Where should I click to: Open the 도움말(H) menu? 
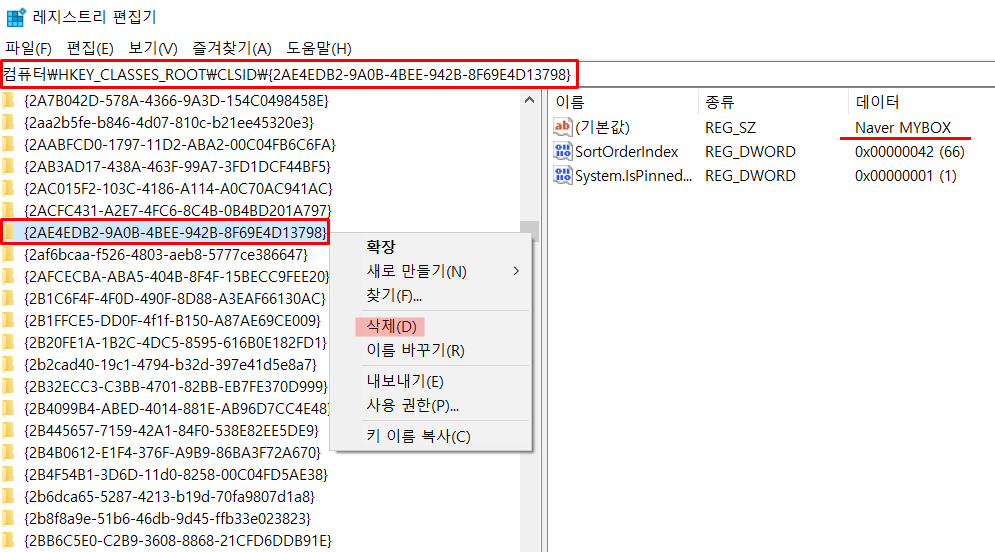click(x=319, y=48)
